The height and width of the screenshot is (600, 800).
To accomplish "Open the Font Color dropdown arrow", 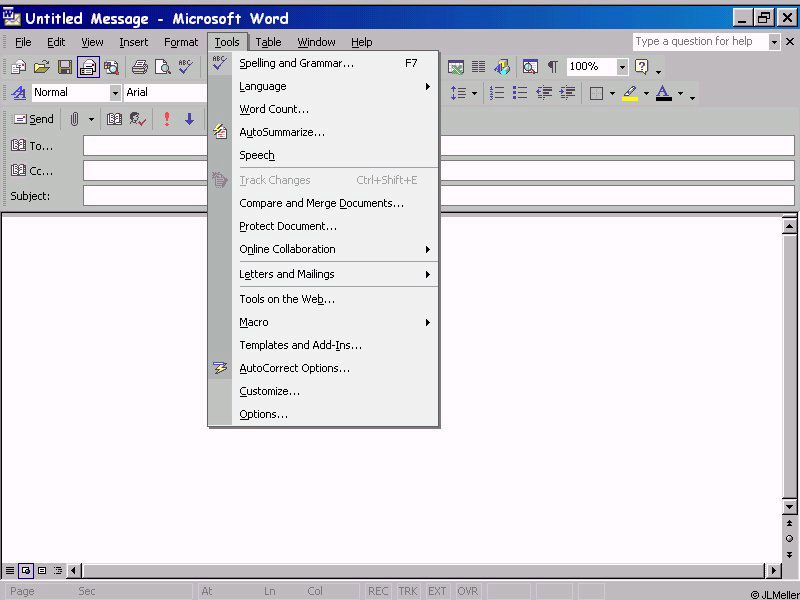I will coord(680,93).
